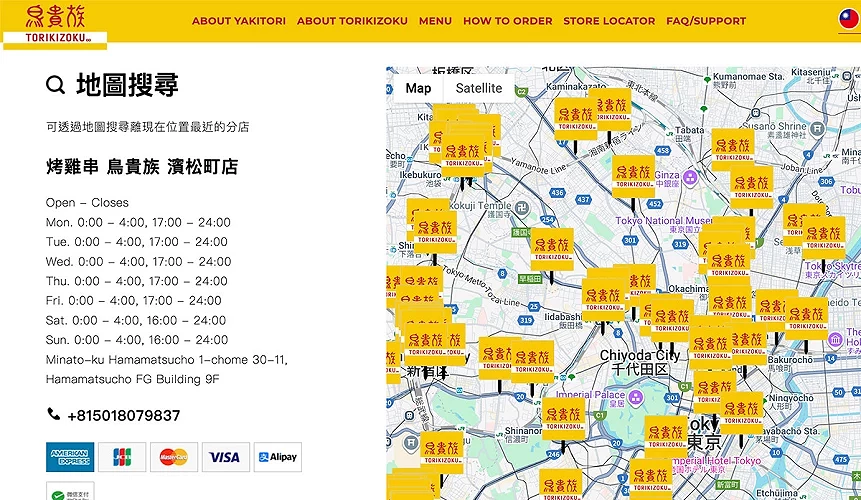The width and height of the screenshot is (861, 500).
Task: Click the VISA payment icon
Action: click(226, 457)
